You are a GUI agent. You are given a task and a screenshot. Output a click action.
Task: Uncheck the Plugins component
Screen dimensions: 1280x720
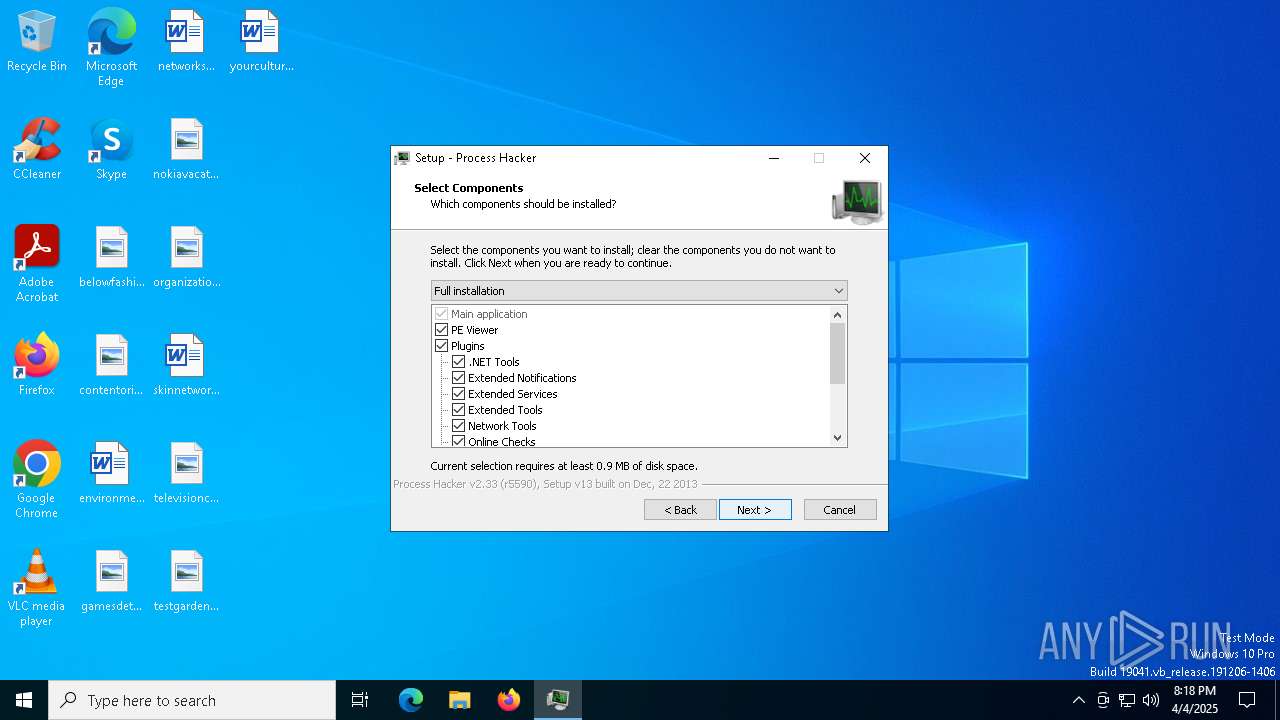pyautogui.click(x=441, y=346)
